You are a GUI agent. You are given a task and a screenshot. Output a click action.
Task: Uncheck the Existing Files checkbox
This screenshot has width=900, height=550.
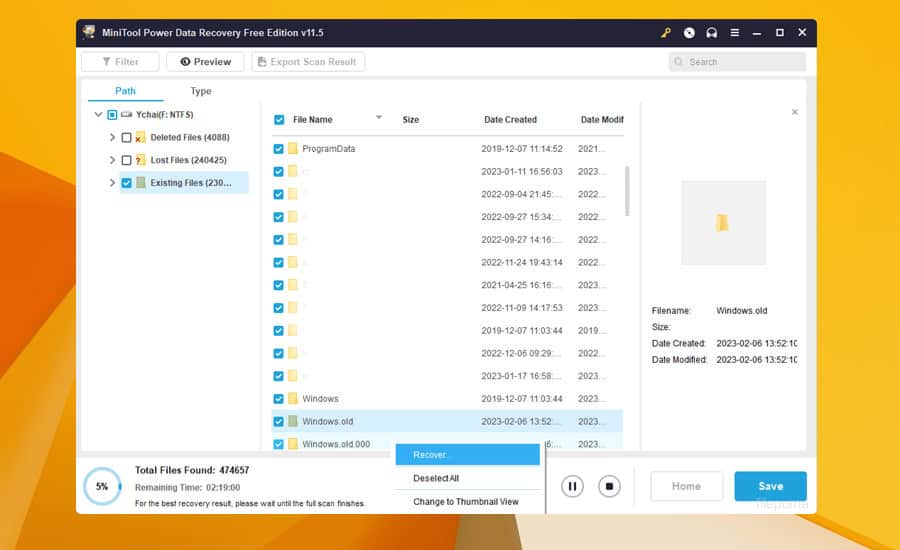pyautogui.click(x=126, y=183)
